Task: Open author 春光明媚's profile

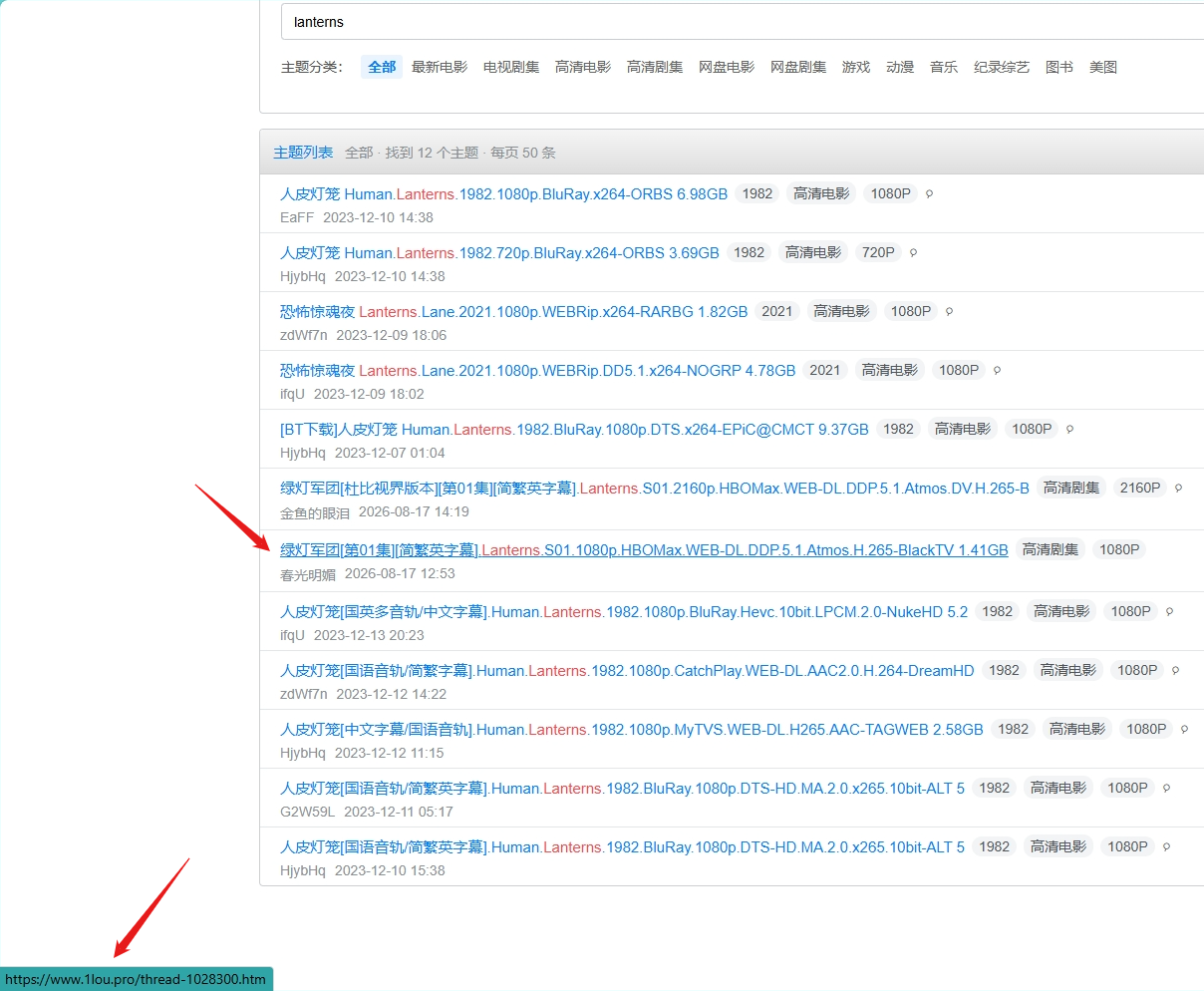Action: 308,574
